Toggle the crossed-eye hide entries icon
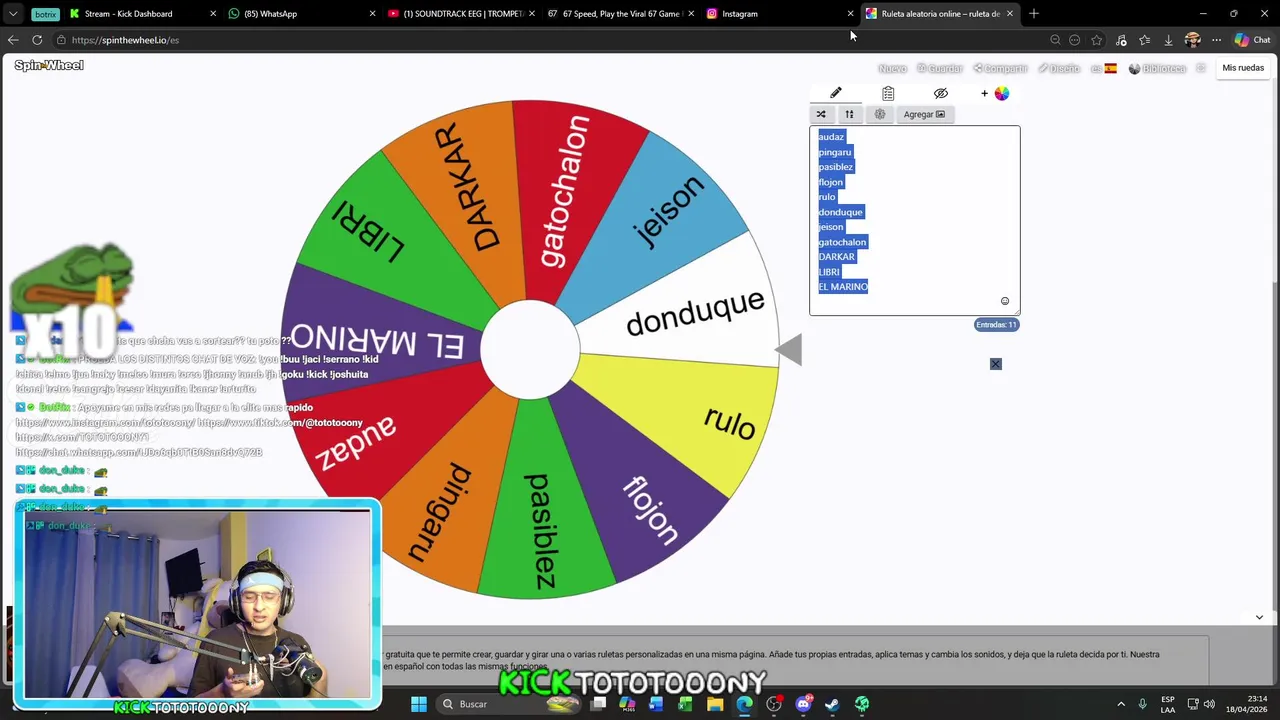Screen dimensions: 1280x720 coord(941,93)
